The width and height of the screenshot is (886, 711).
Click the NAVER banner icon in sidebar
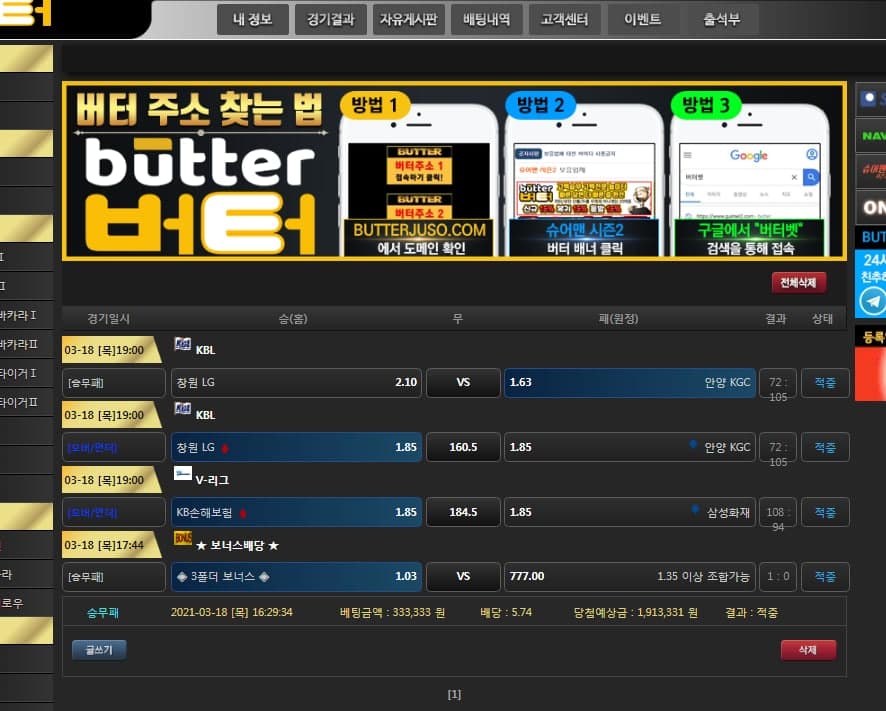click(x=871, y=135)
